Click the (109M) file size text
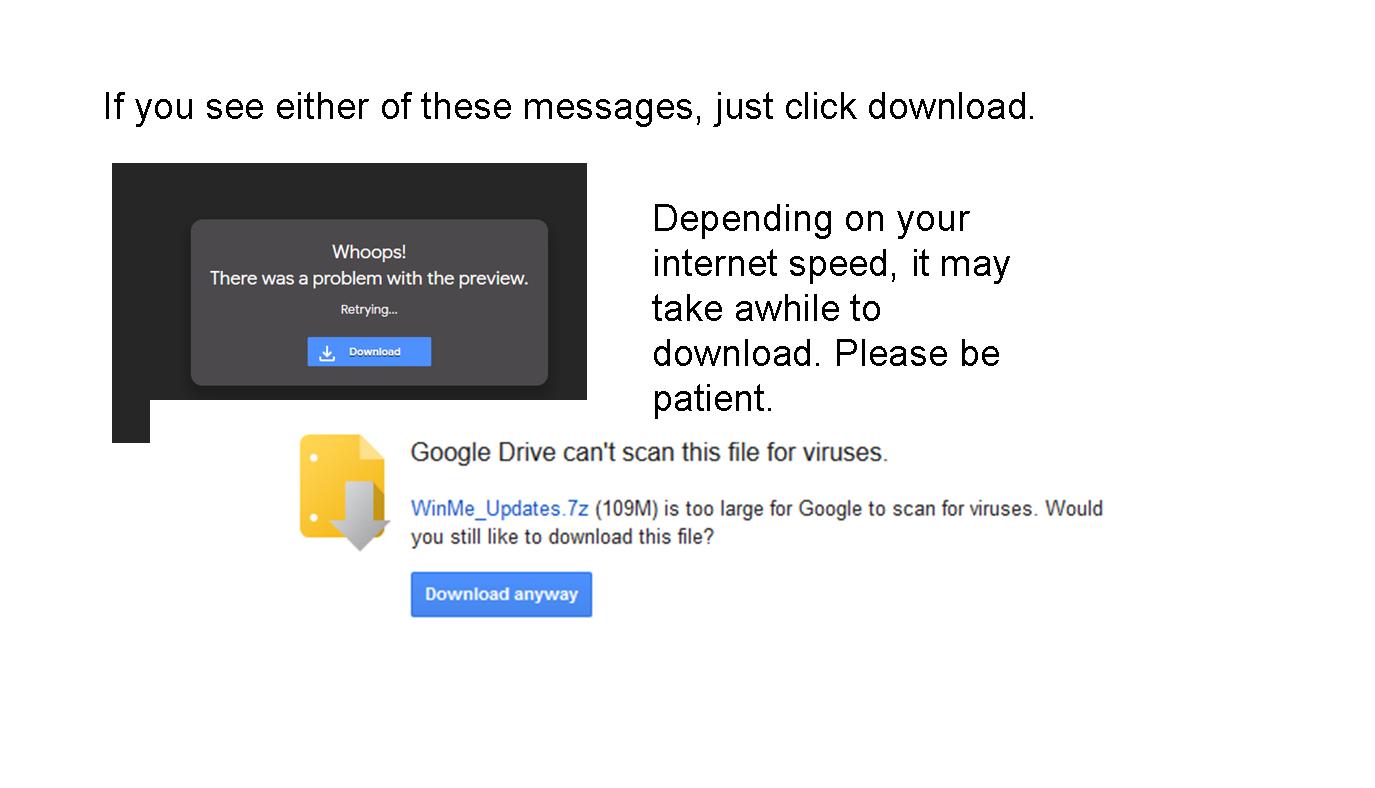Screen dimensions: 1375x788 pyautogui.click(x=626, y=508)
